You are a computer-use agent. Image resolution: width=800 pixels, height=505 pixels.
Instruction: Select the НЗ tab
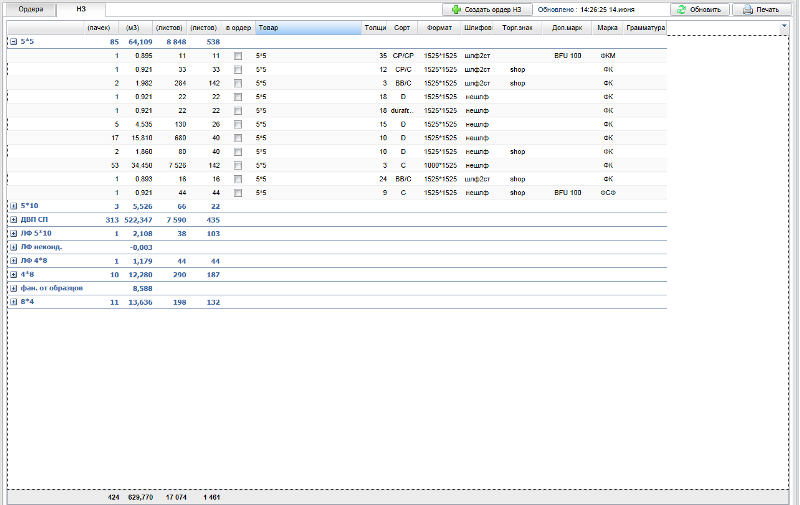pos(81,9)
